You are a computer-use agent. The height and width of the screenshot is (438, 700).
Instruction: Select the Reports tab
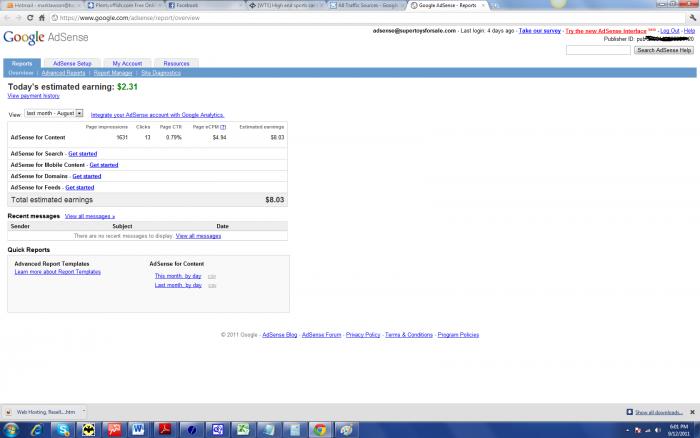click(22, 63)
